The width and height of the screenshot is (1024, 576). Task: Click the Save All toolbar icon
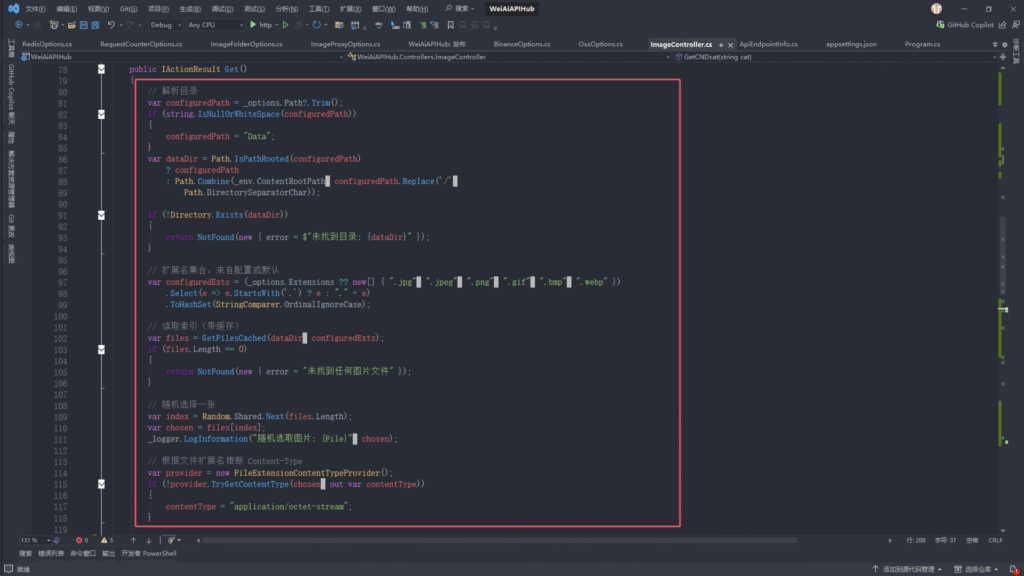94,24
